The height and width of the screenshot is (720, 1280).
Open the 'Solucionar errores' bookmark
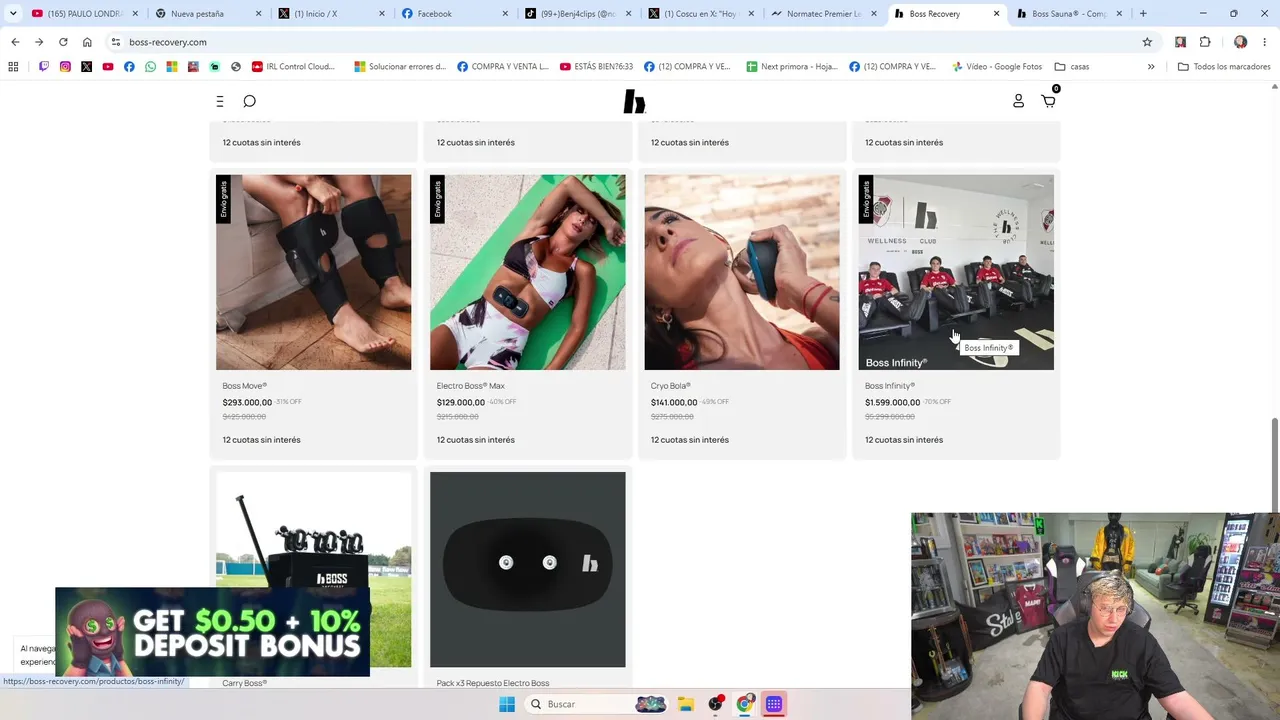tap(400, 67)
